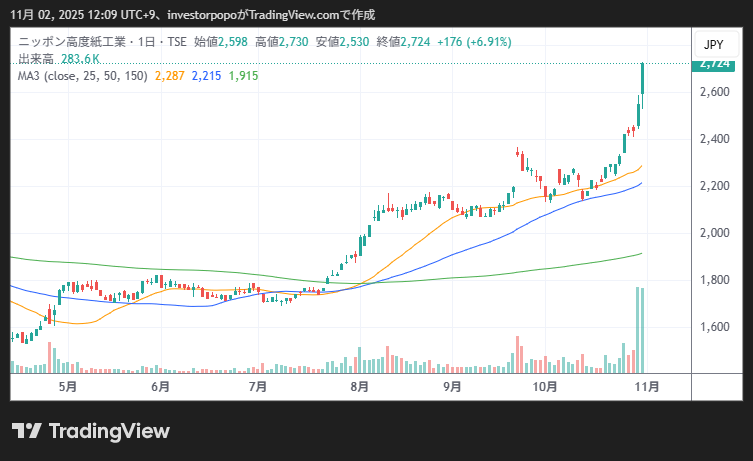Click the tallest volume bar at right
This screenshot has width=753, height=461.
click(x=637, y=330)
